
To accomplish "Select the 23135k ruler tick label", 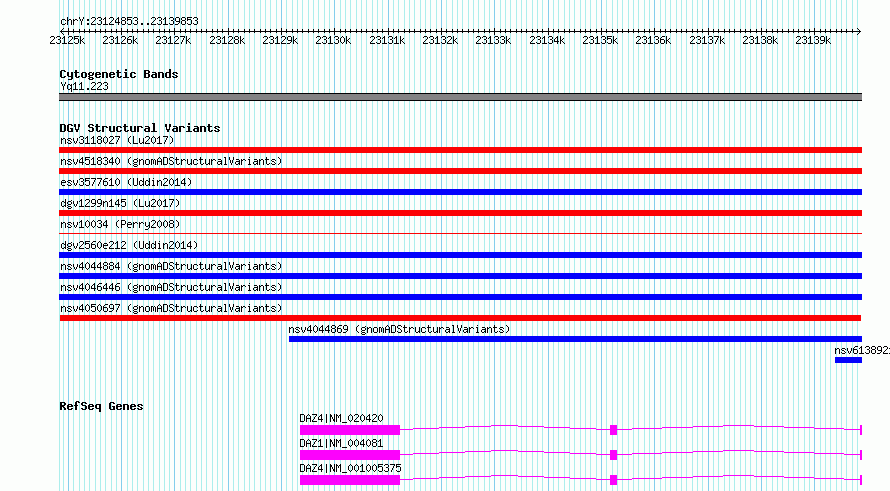I will (600, 40).
